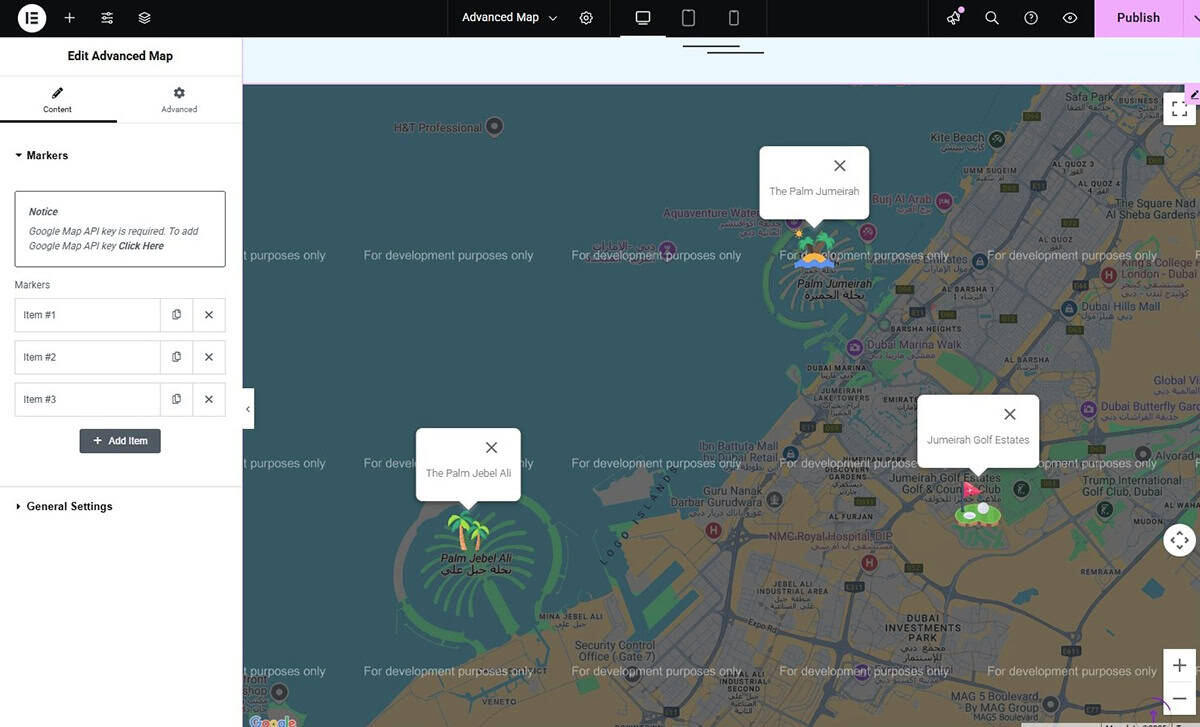Zoom out on the map
Image resolution: width=1200 pixels, height=727 pixels.
[x=1179, y=698]
